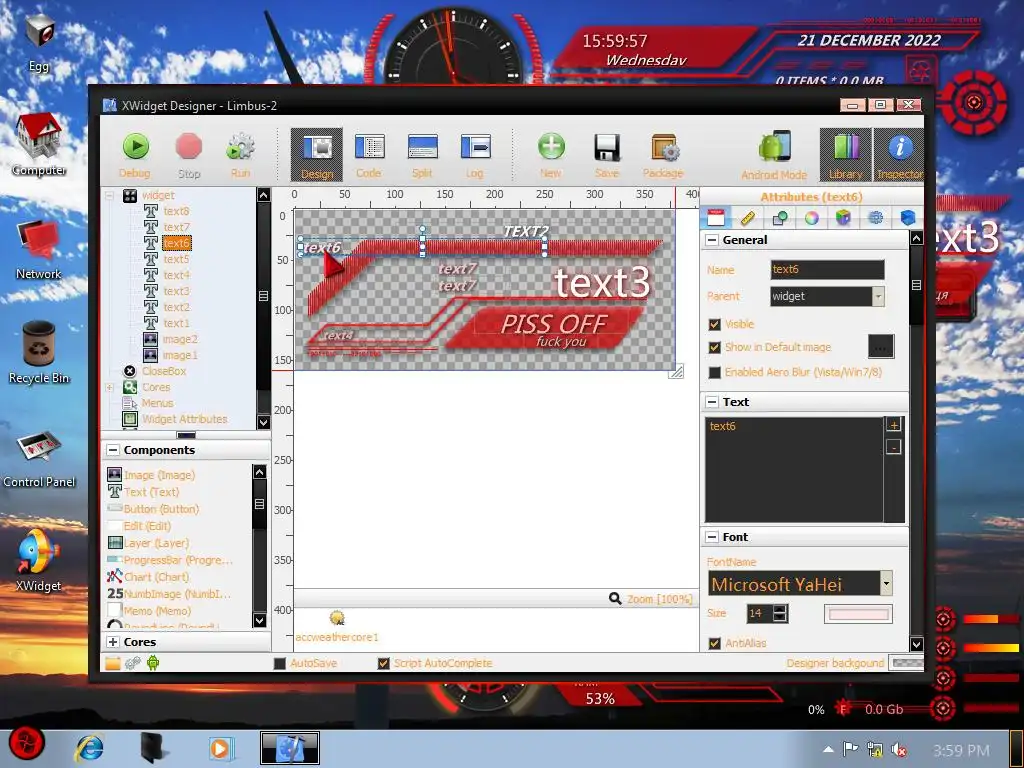This screenshot has width=1024, height=768.
Task: Add the Image component
Action: click(x=152, y=475)
